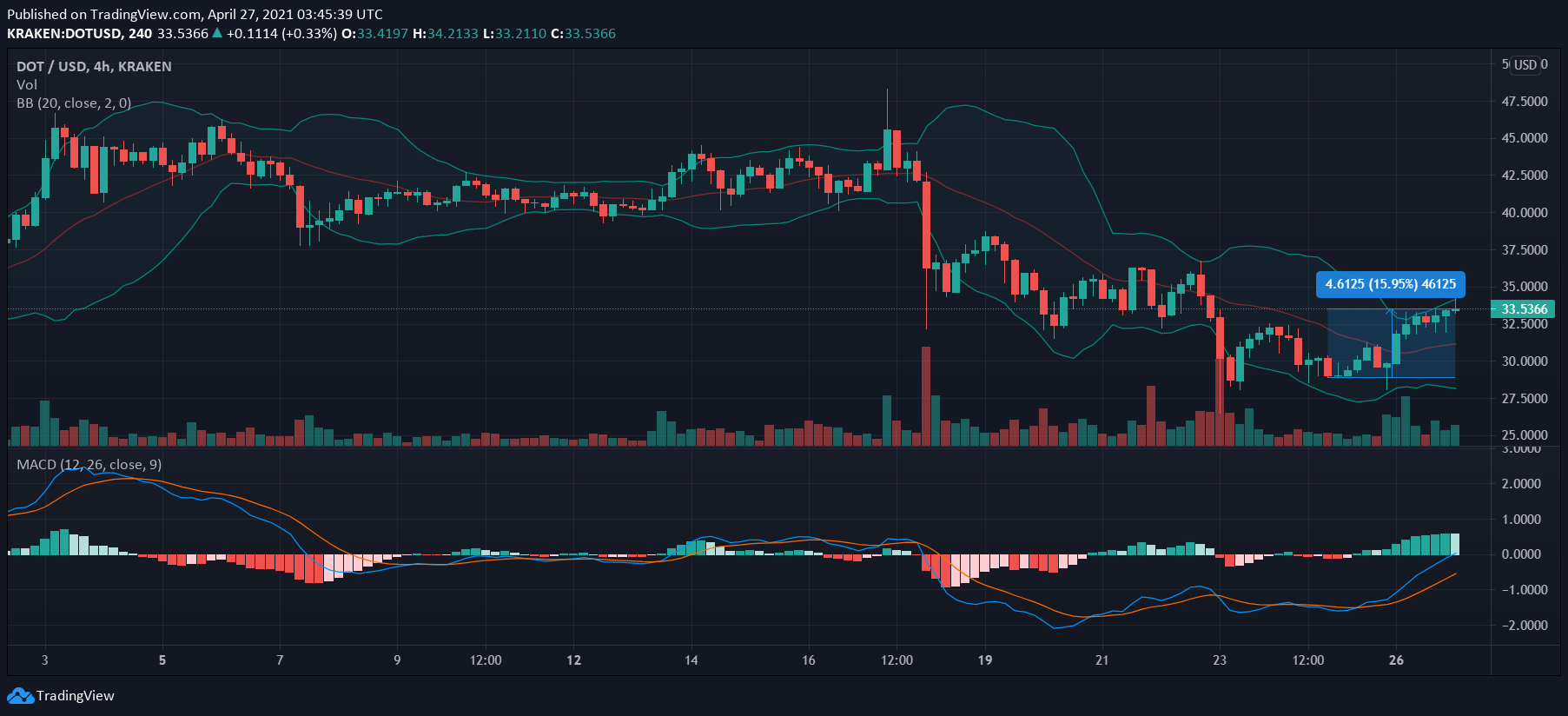The height and width of the screenshot is (716, 1568).
Task: Click the 27.5000 price axis label
Action: (1525, 398)
